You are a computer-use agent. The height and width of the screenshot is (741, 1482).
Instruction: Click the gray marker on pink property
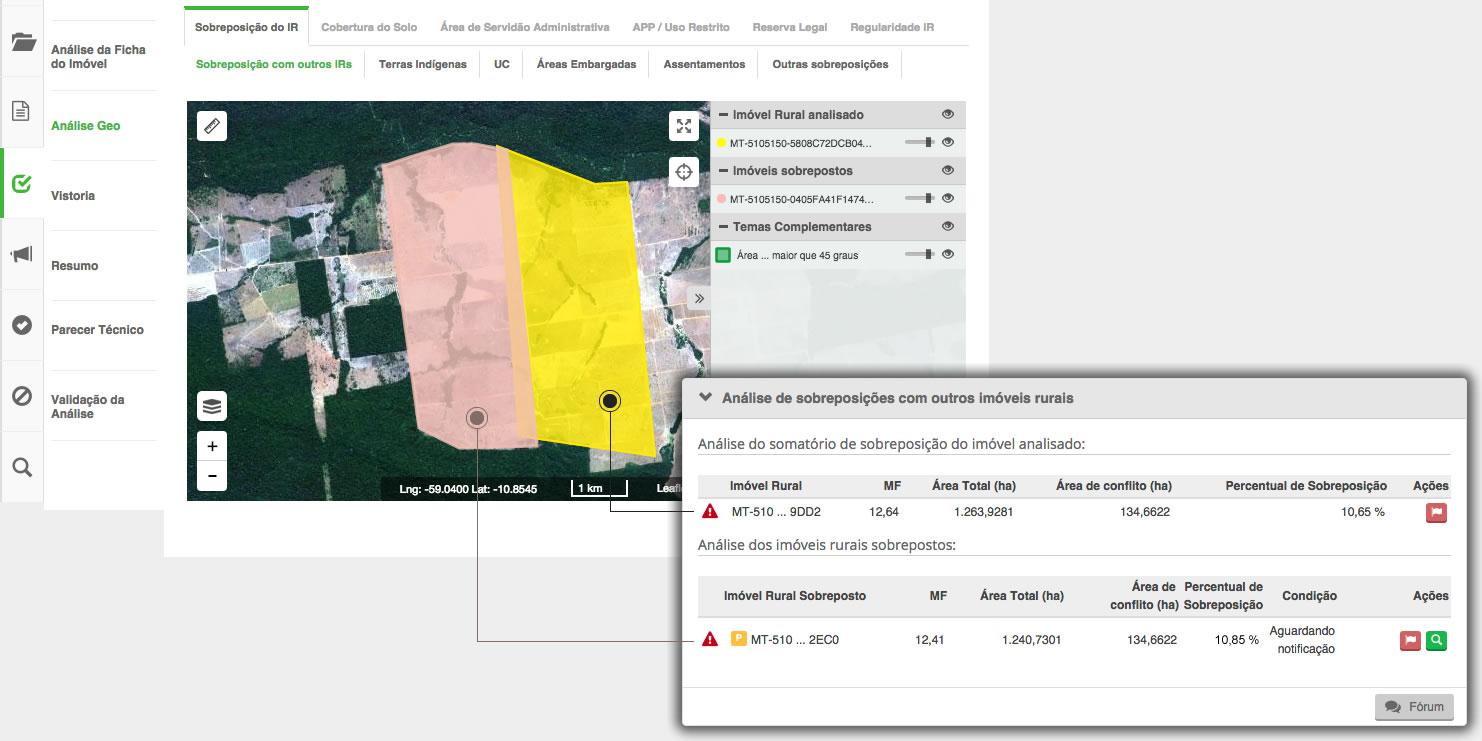tap(477, 417)
